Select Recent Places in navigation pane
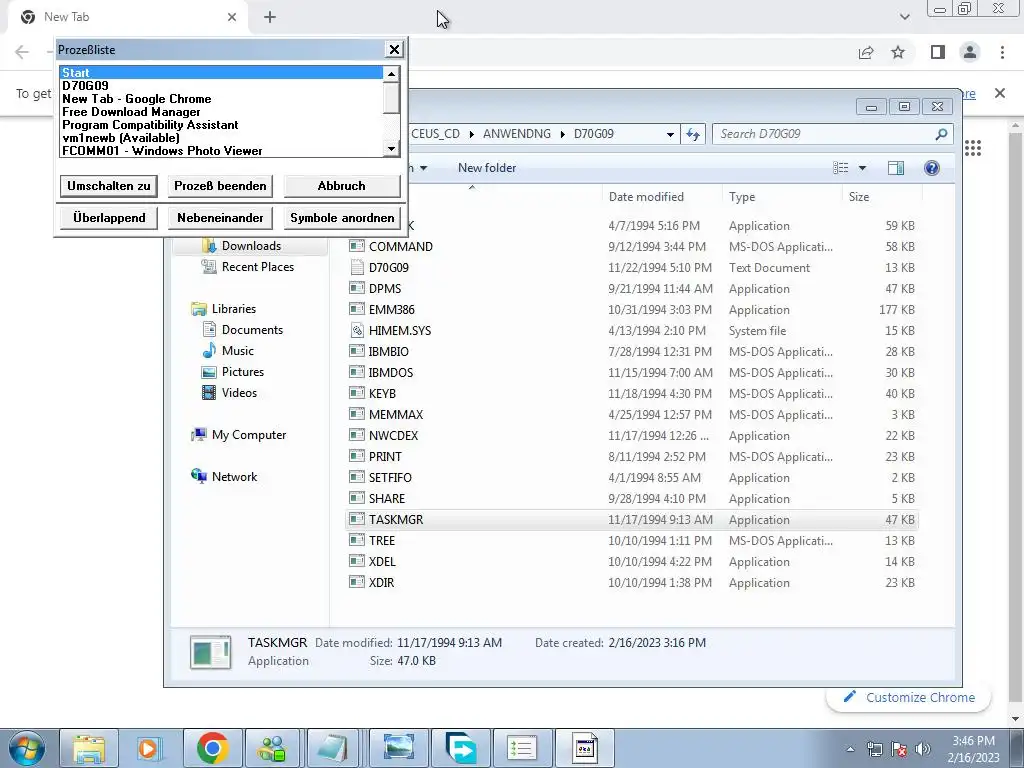 (x=258, y=266)
